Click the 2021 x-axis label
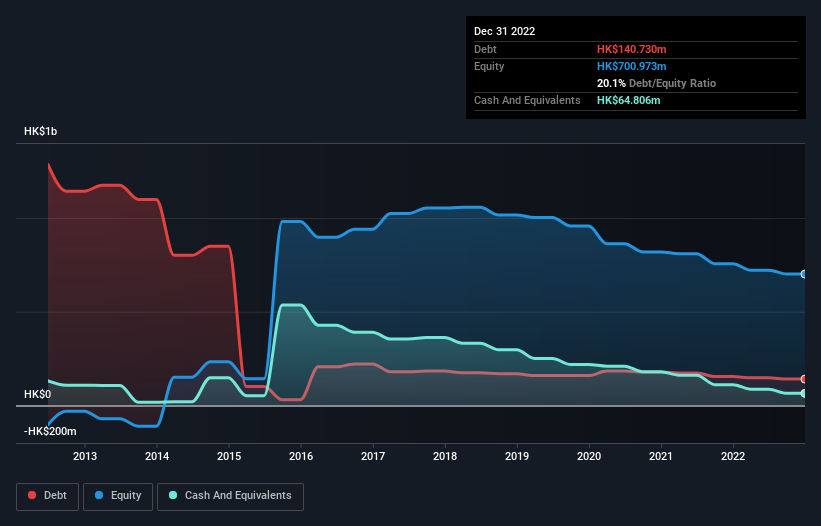Screen dimensions: 821x526 coord(661,456)
